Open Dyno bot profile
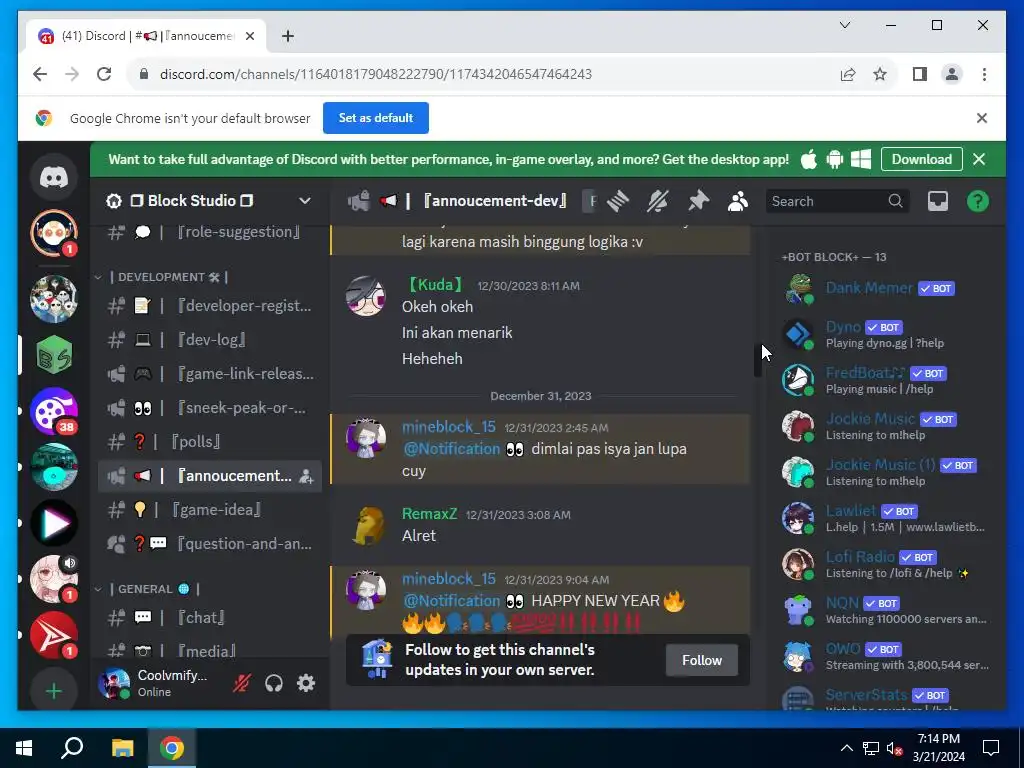The height and width of the screenshot is (768, 1024). point(884,334)
